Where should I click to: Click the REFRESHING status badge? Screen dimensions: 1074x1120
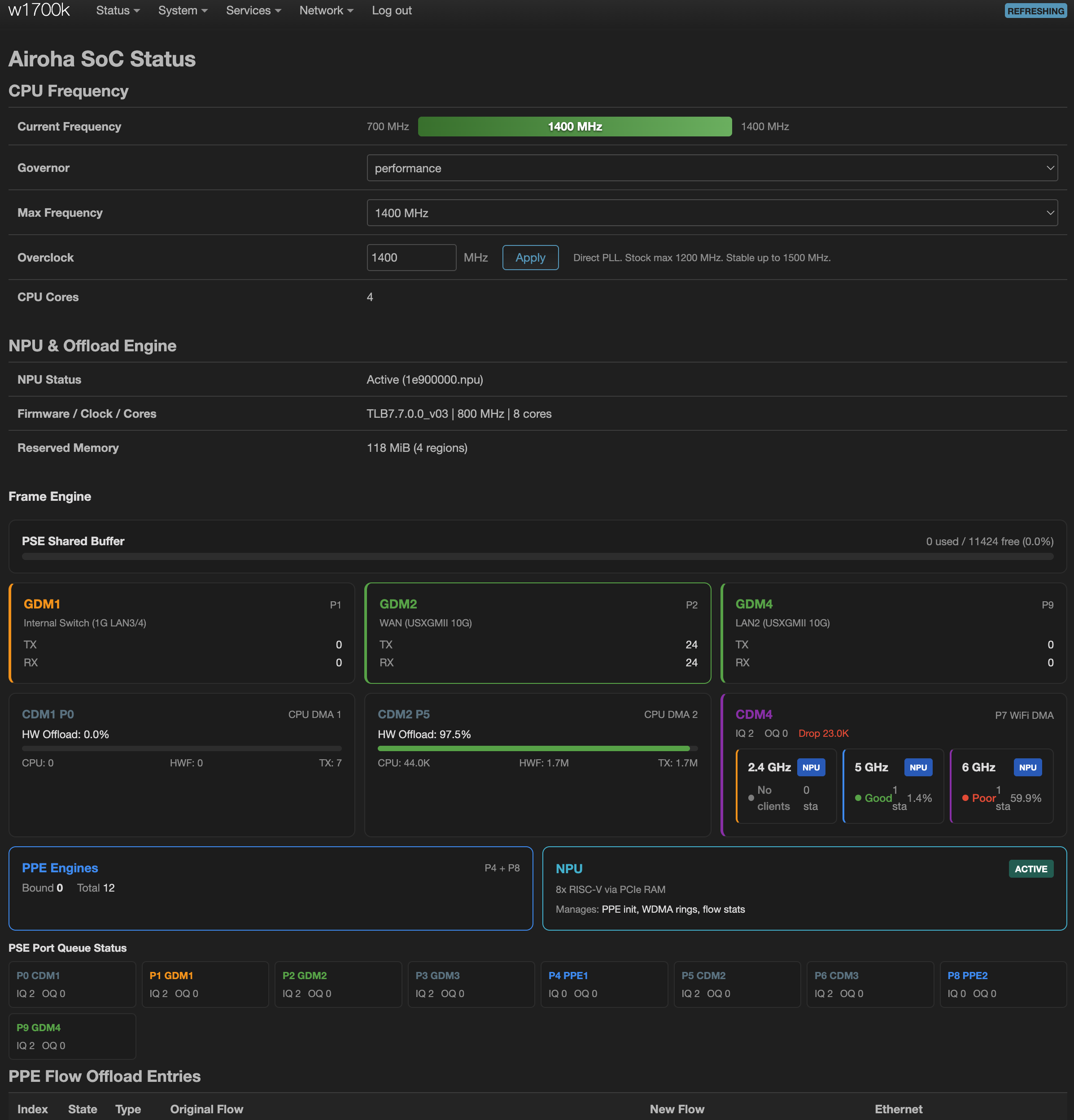coord(1035,11)
